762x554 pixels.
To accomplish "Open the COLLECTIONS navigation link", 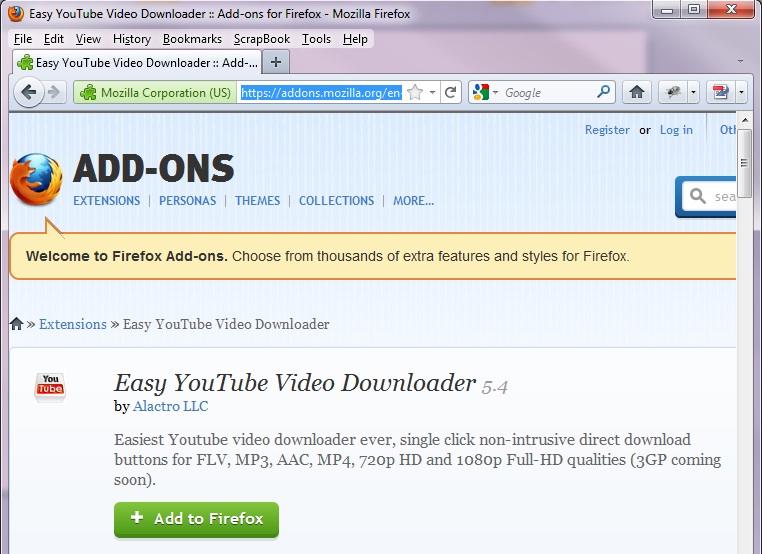I will (x=336, y=201).
